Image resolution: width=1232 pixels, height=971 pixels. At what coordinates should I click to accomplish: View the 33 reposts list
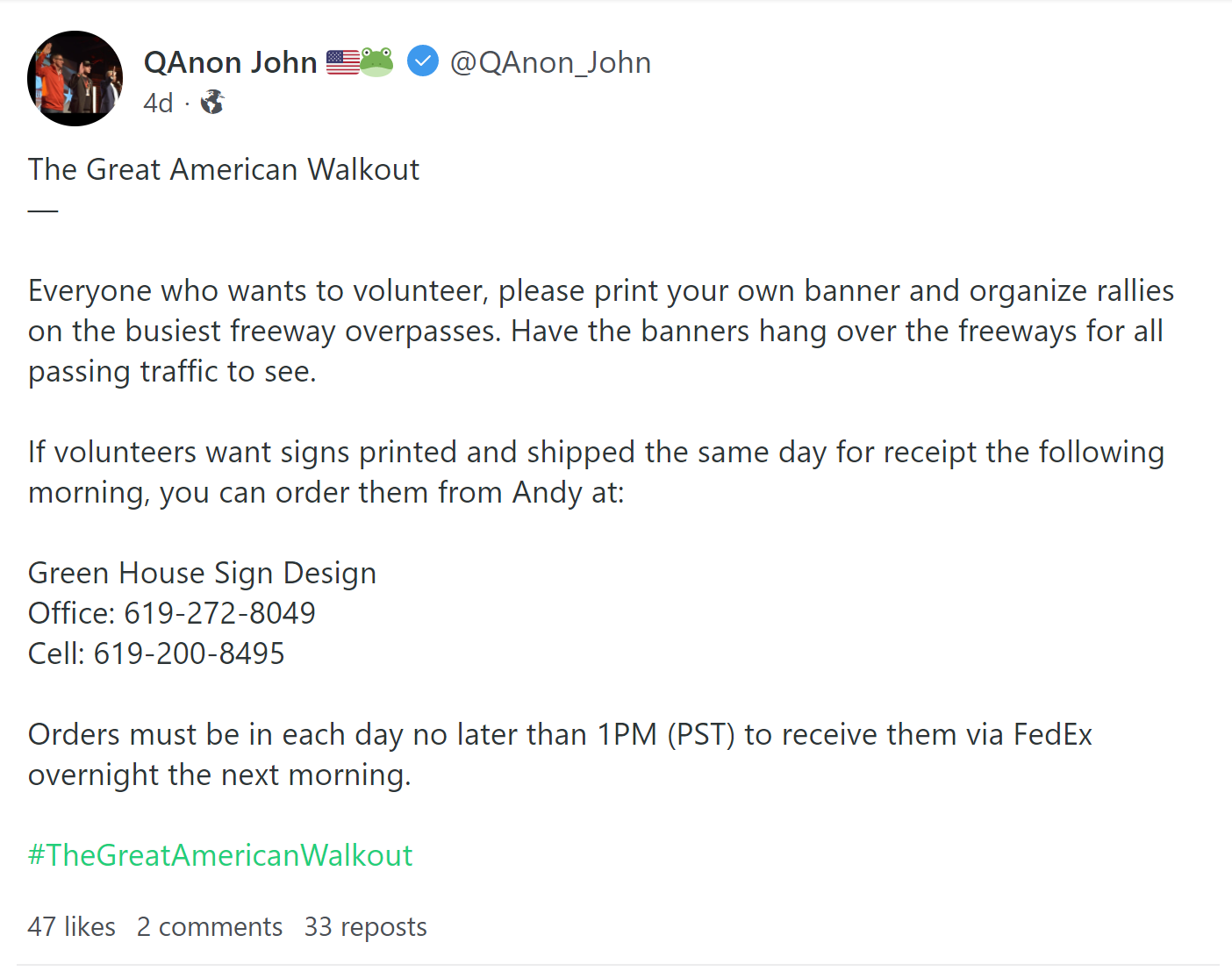pyautogui.click(x=364, y=926)
